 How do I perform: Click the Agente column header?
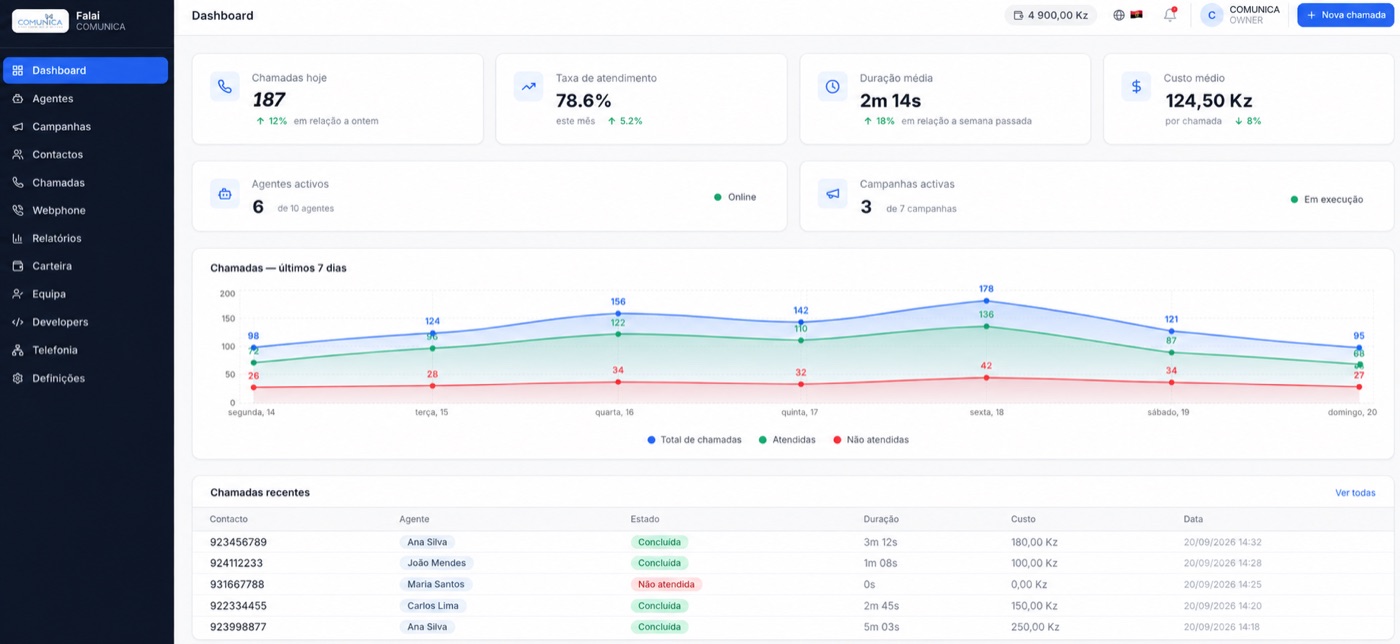[x=414, y=519]
